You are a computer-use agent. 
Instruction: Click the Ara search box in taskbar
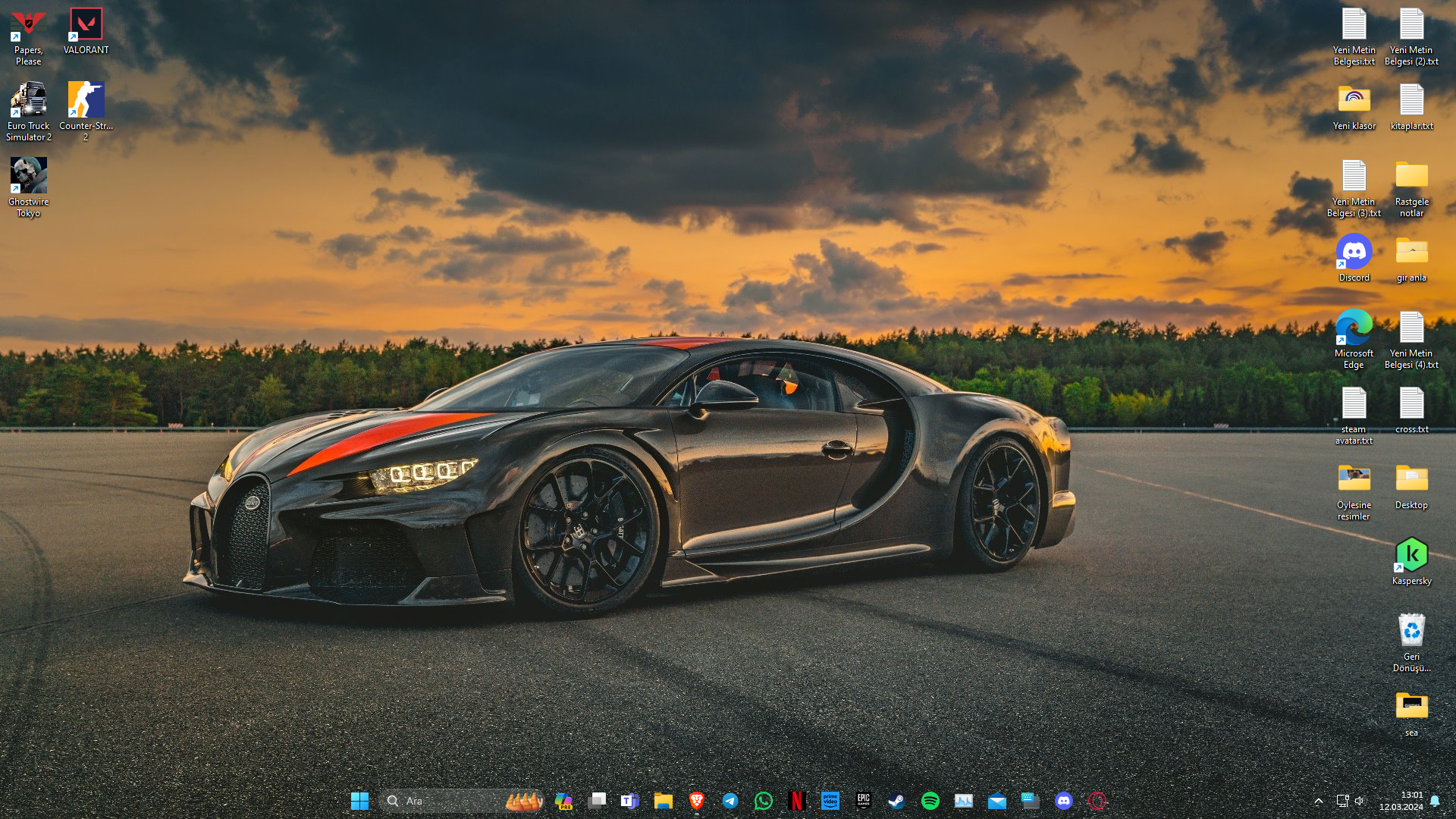[x=462, y=801]
